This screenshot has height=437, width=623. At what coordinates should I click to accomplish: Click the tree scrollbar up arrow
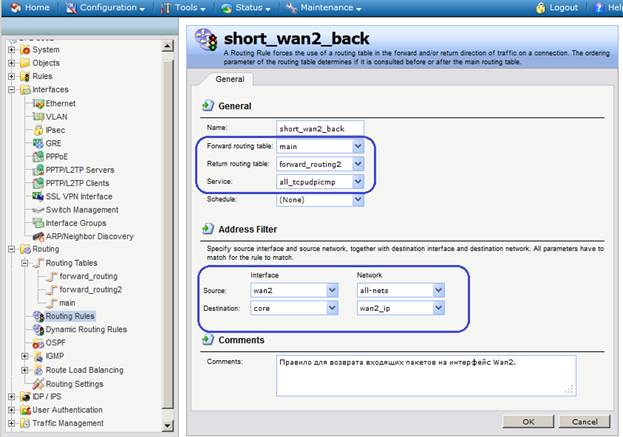coord(168,46)
